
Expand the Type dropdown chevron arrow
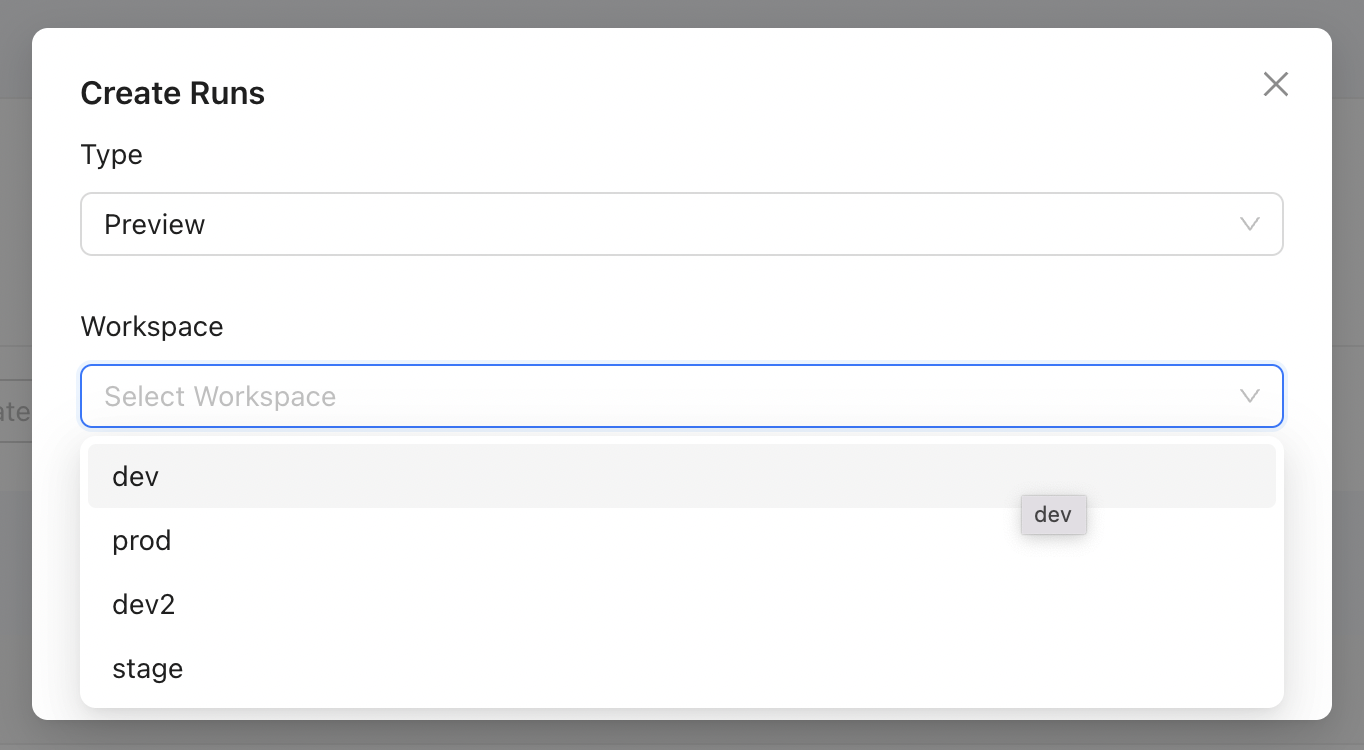[x=1249, y=224]
